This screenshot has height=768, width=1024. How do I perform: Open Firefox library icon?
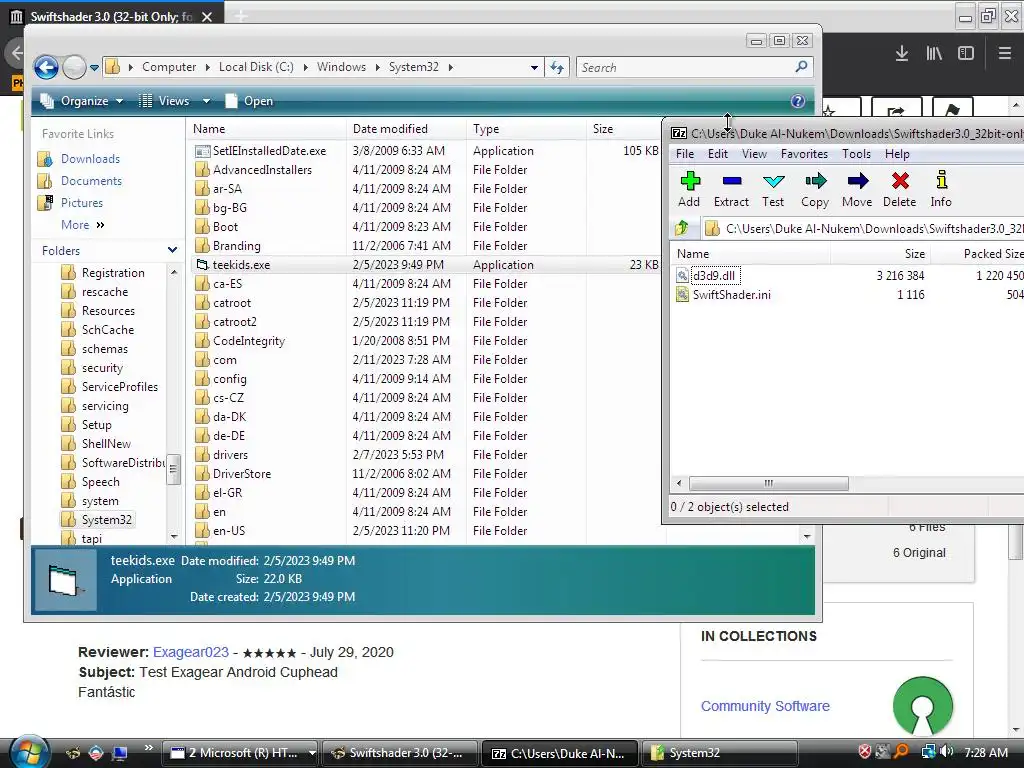[x=934, y=54]
